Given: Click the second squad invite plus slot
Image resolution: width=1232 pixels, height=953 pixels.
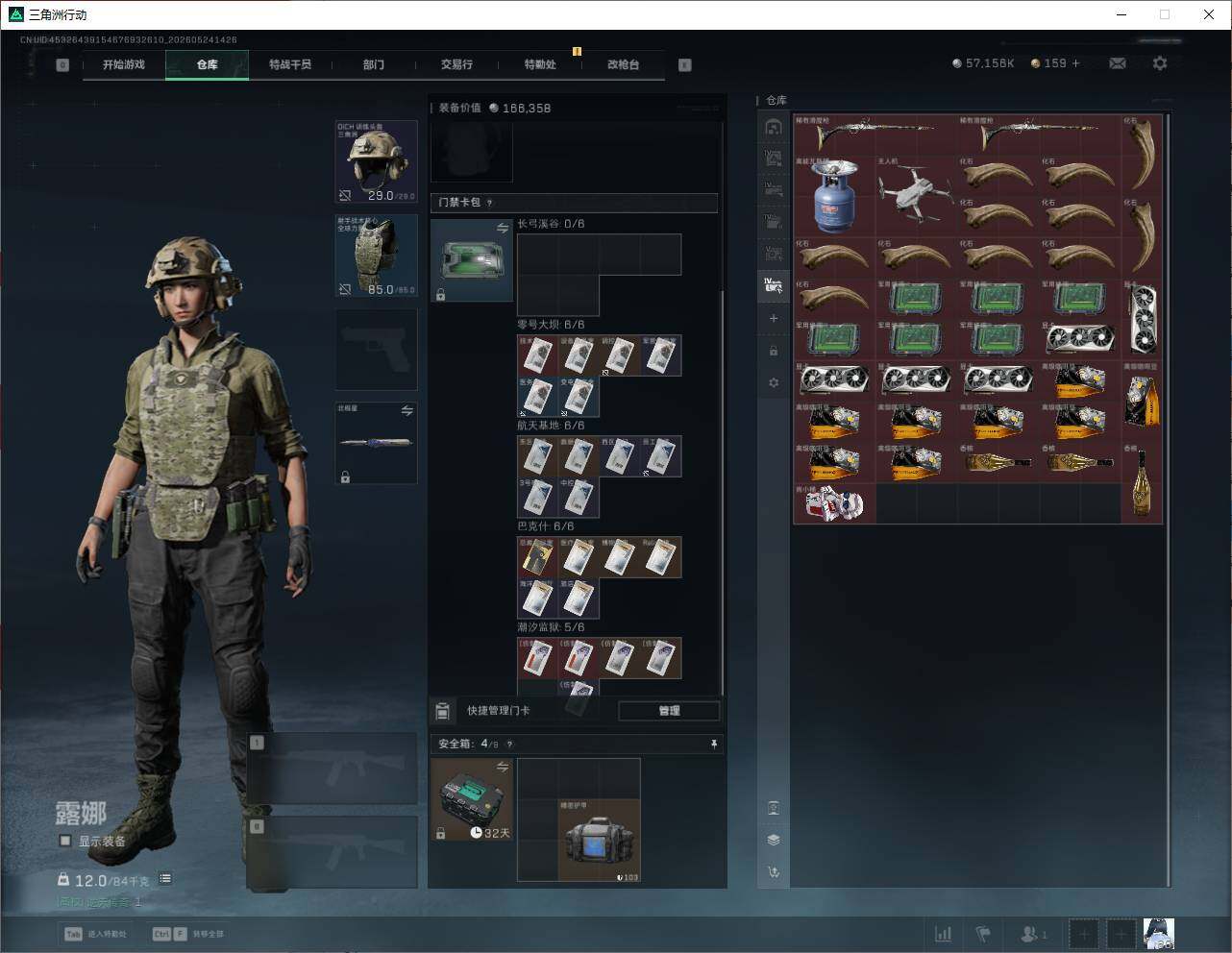Looking at the screenshot, I should (x=1121, y=934).
